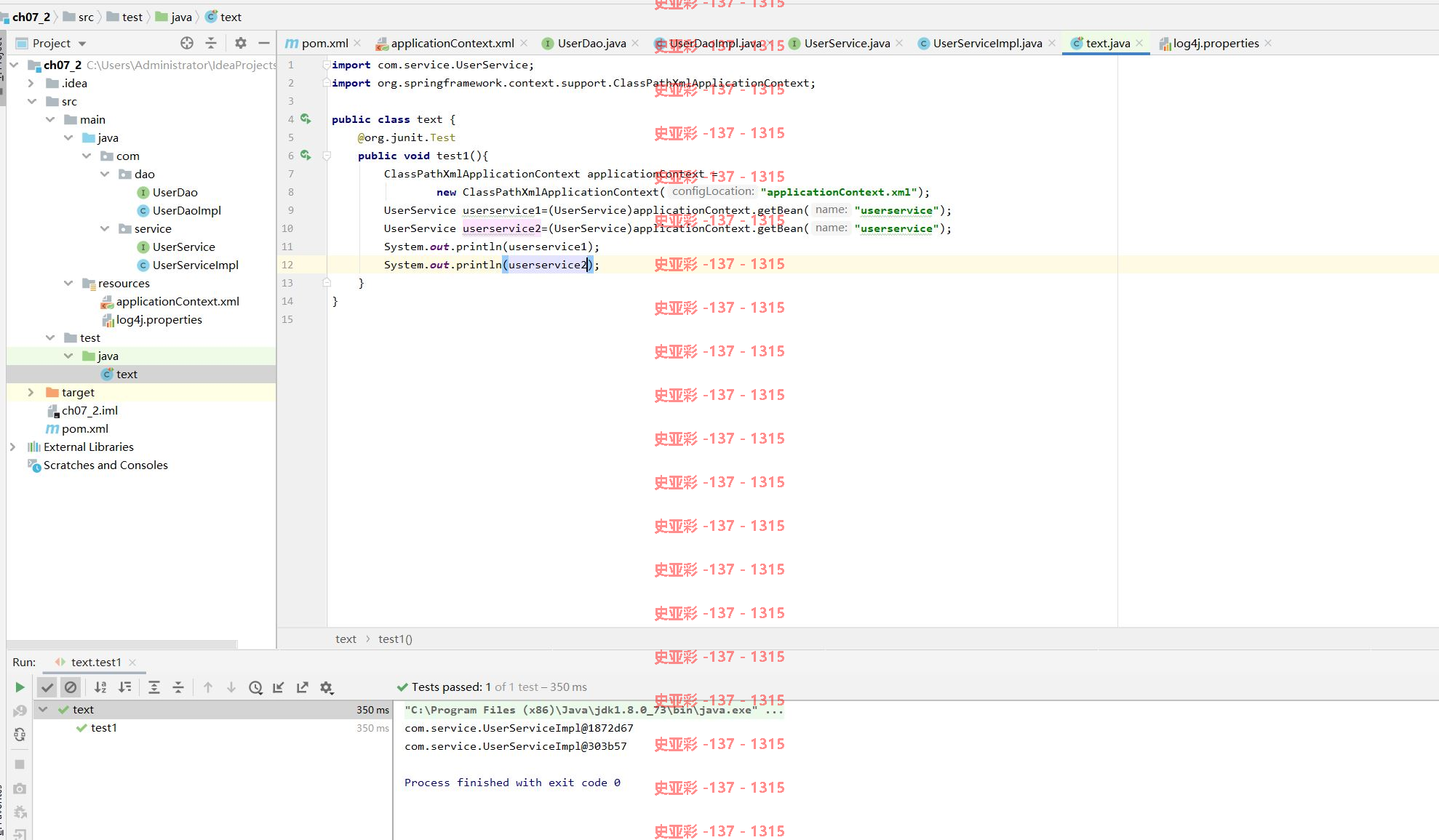Select applicationContext.xml in resources

[x=178, y=301]
